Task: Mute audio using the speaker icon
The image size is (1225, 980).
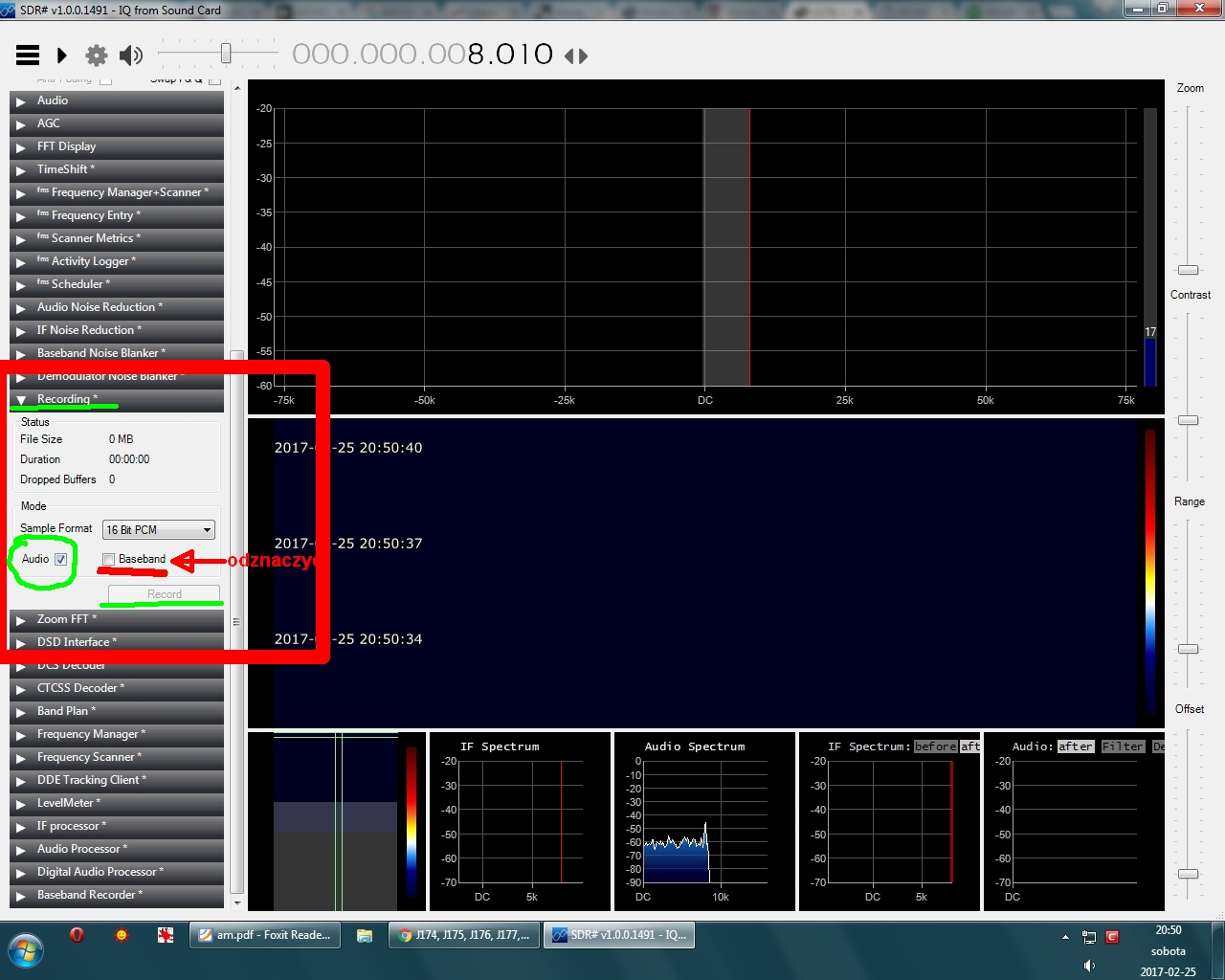Action: tap(131, 56)
